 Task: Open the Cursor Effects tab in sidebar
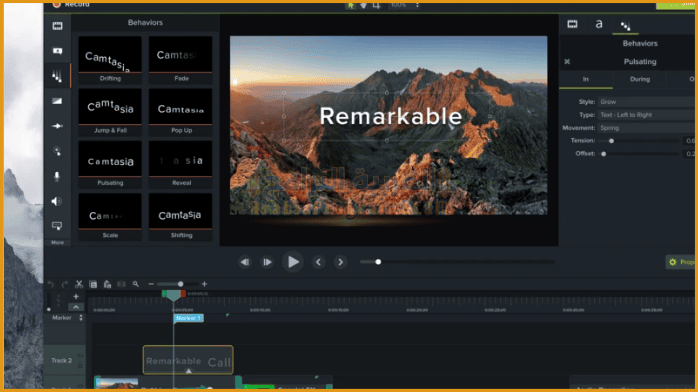(57, 151)
